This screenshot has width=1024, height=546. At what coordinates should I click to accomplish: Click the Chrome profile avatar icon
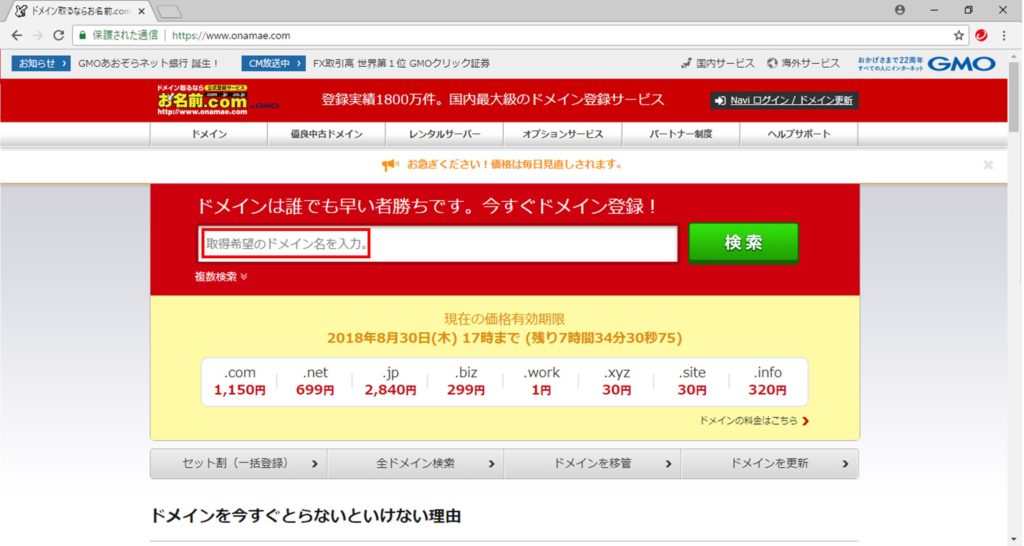click(900, 10)
